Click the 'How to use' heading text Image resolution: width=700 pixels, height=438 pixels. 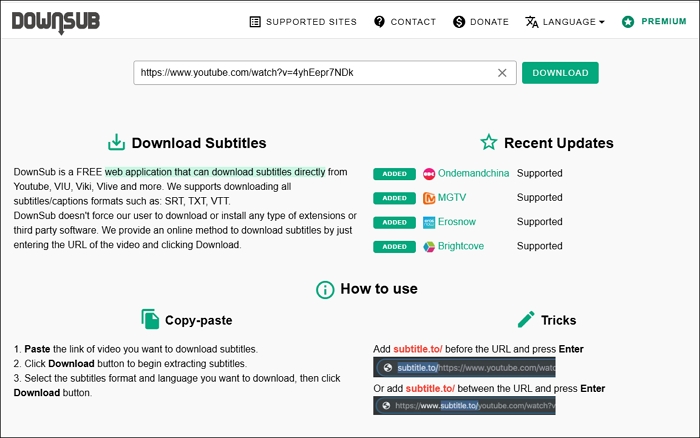[x=379, y=289]
